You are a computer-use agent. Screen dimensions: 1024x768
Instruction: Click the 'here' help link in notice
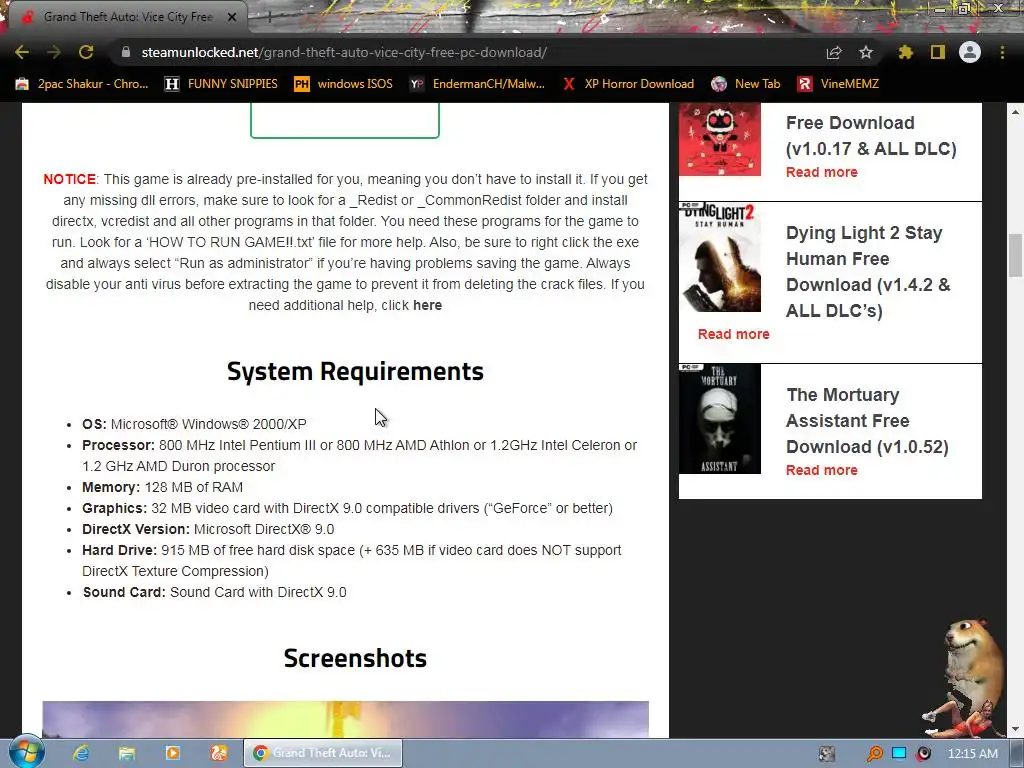click(x=427, y=305)
